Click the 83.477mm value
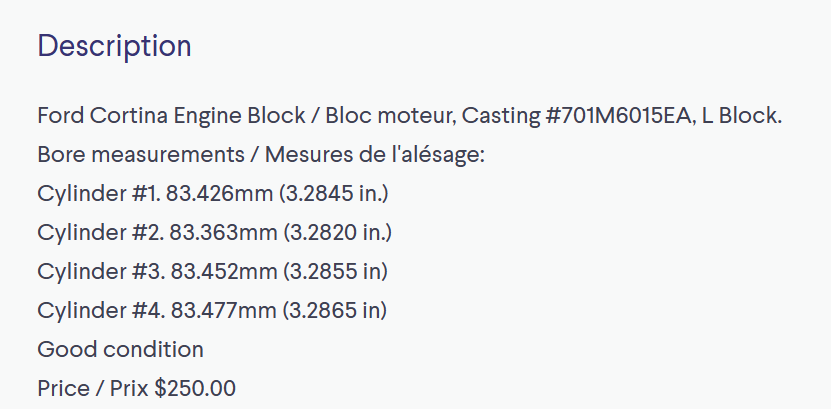The height and width of the screenshot is (409, 831). coord(223,310)
